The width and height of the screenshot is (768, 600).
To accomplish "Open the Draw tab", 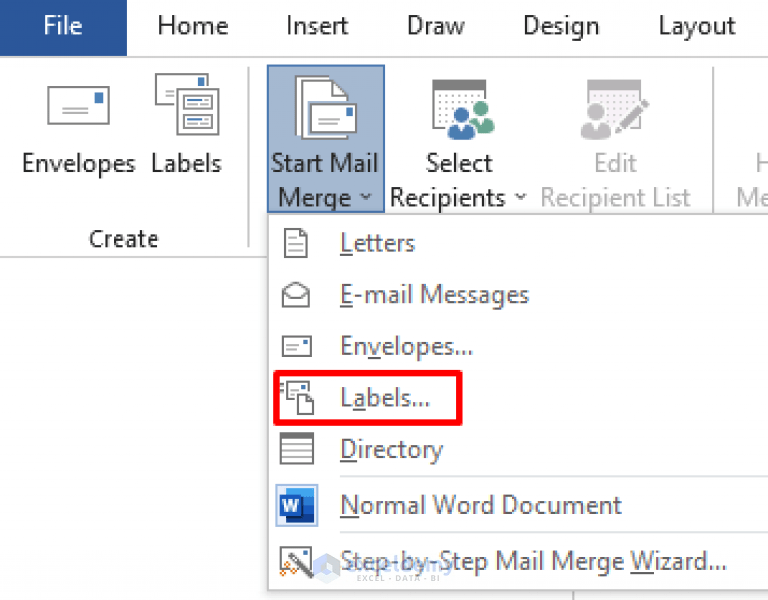I will (x=435, y=25).
